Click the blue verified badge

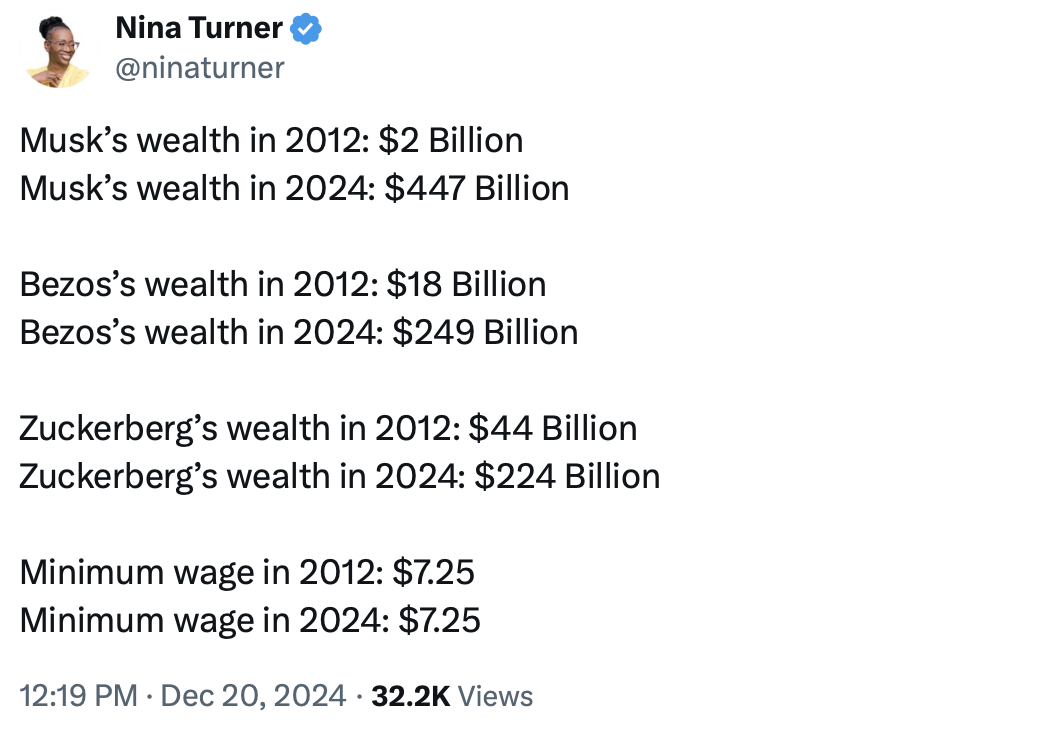[306, 30]
